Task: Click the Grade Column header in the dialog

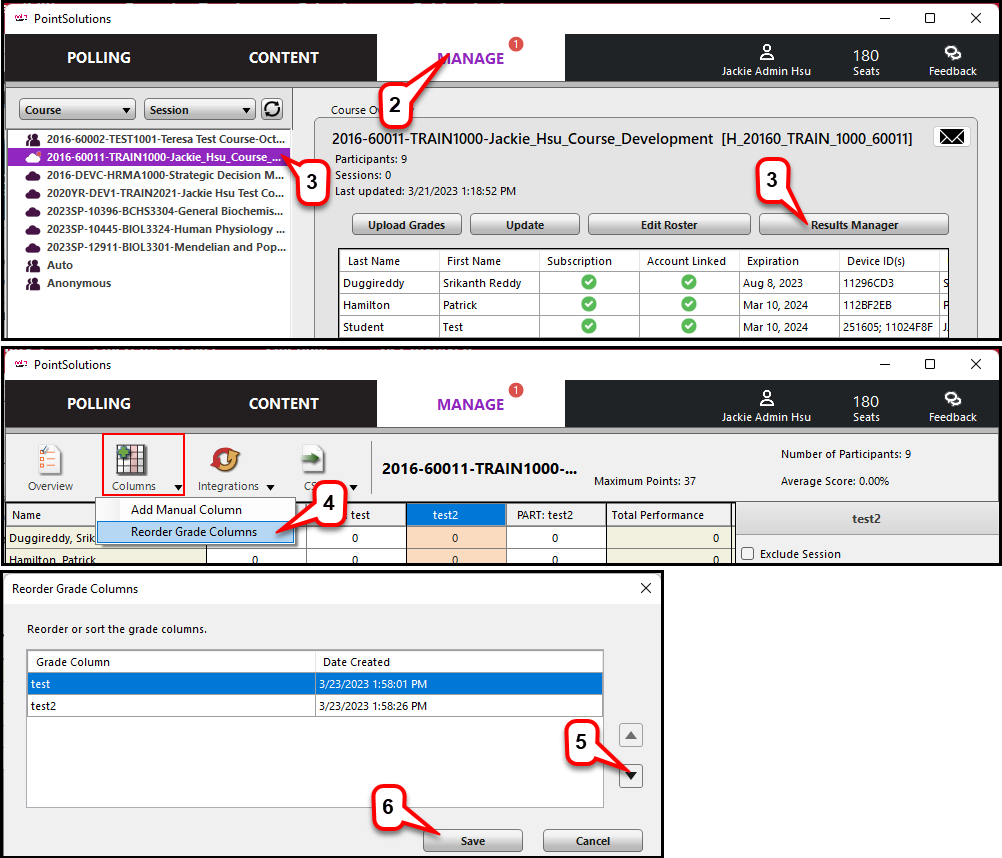Action: [171, 662]
